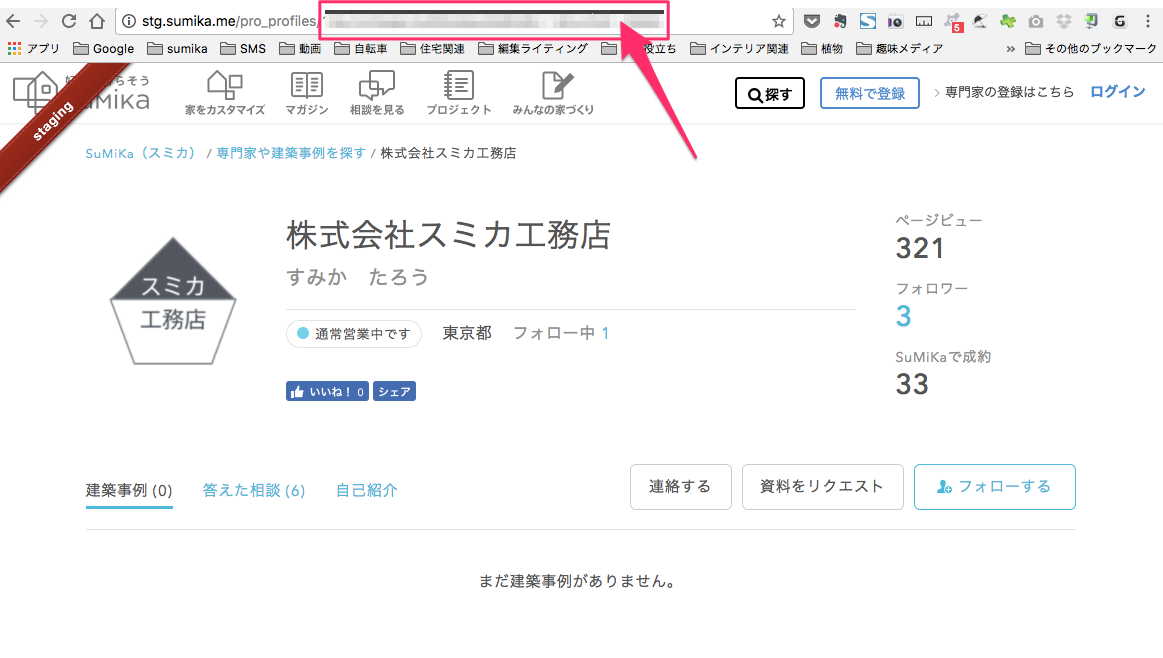This screenshot has height=658, width=1163.
Task: Click the 連絡する button
Action: pyautogui.click(x=681, y=487)
